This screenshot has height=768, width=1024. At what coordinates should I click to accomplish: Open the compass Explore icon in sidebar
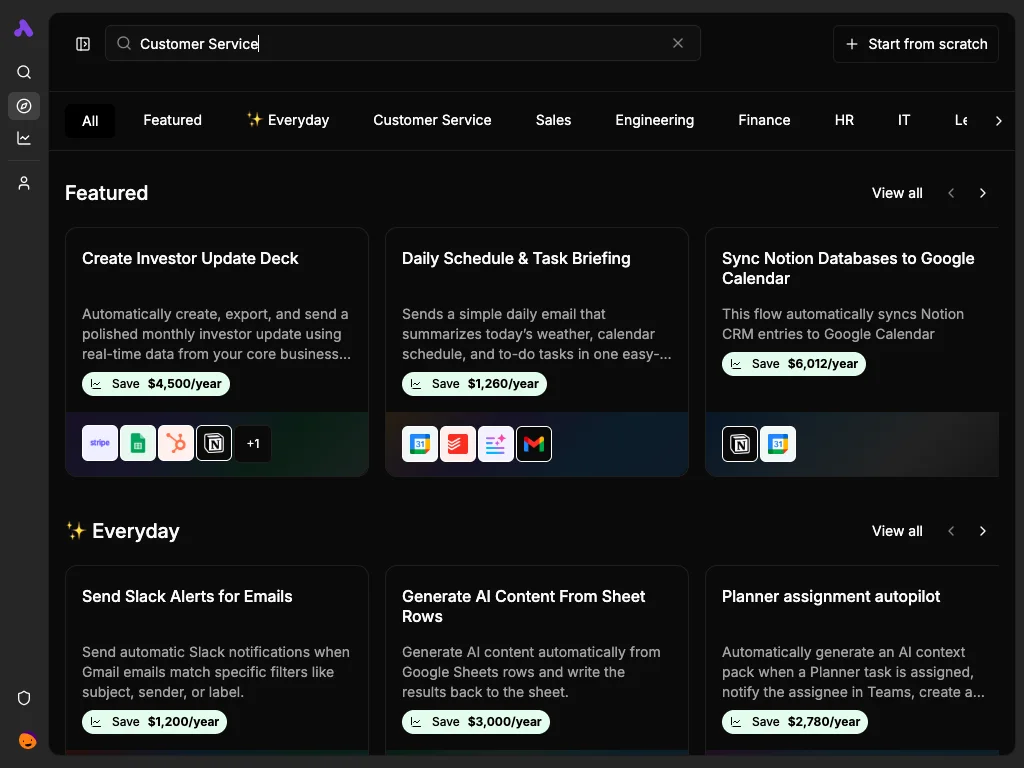[x=24, y=106]
